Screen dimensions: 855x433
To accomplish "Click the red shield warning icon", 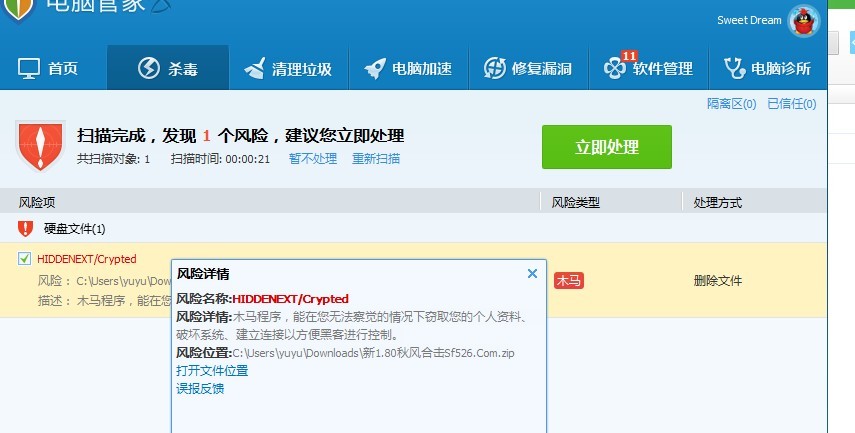I will tap(40, 146).
